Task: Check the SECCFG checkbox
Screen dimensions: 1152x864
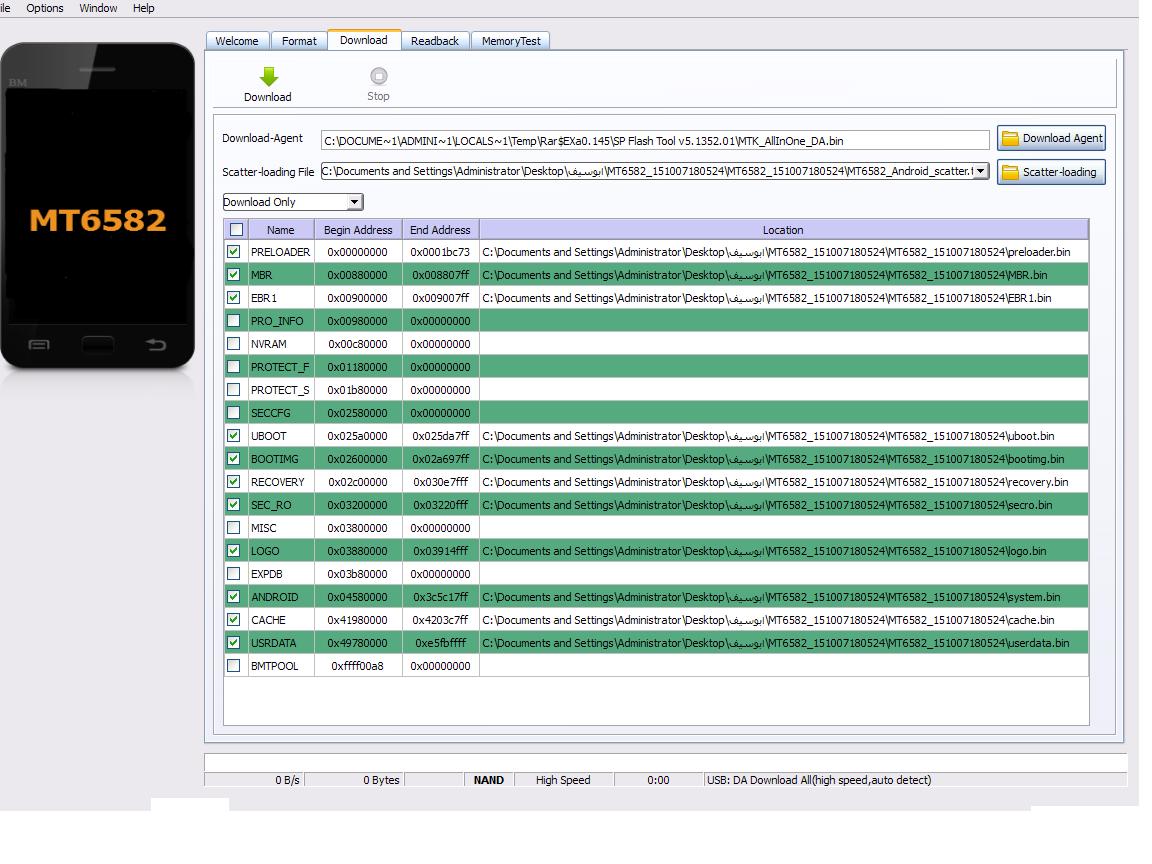Action: point(234,412)
